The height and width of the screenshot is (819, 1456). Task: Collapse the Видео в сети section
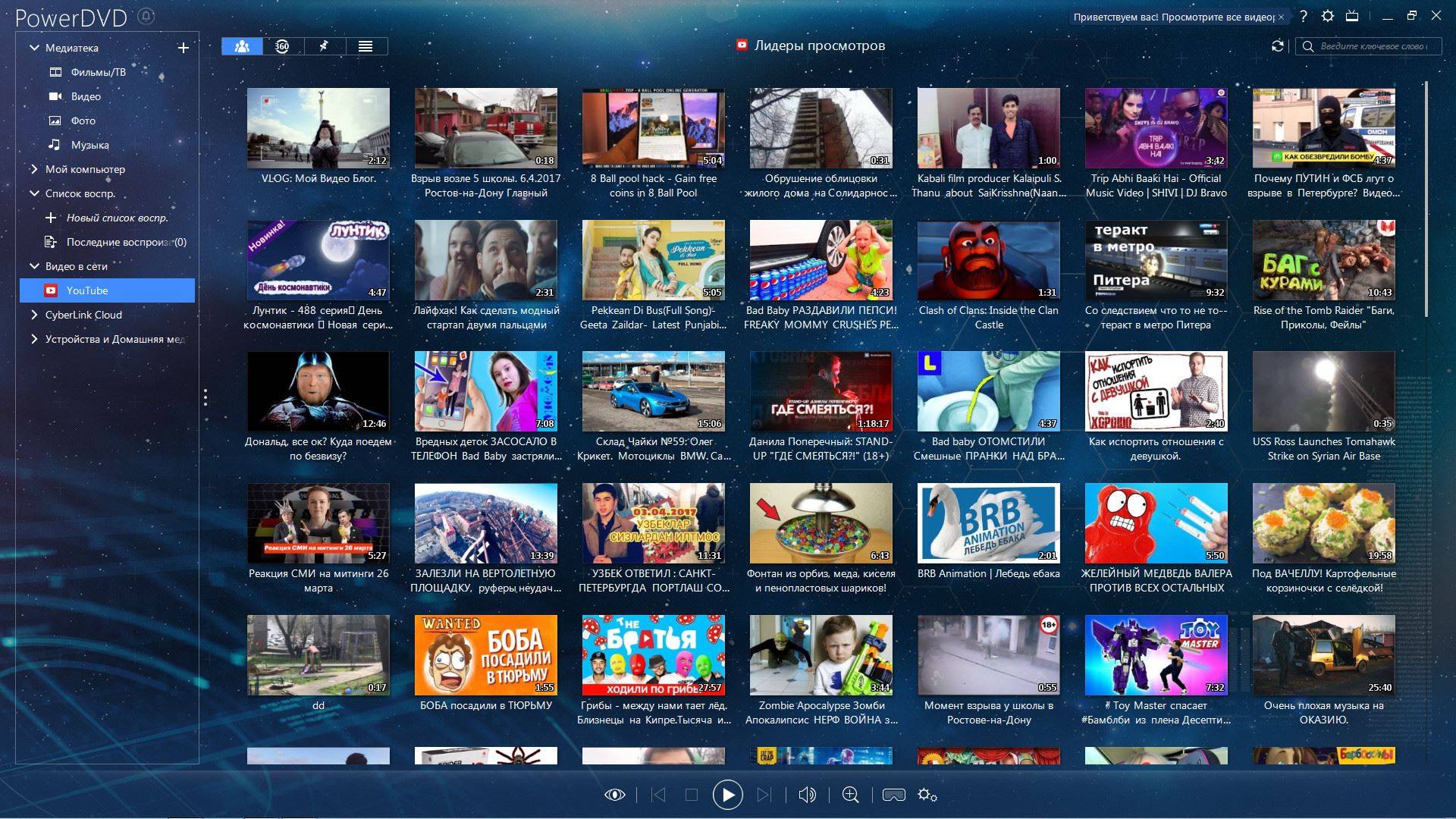coord(34,266)
